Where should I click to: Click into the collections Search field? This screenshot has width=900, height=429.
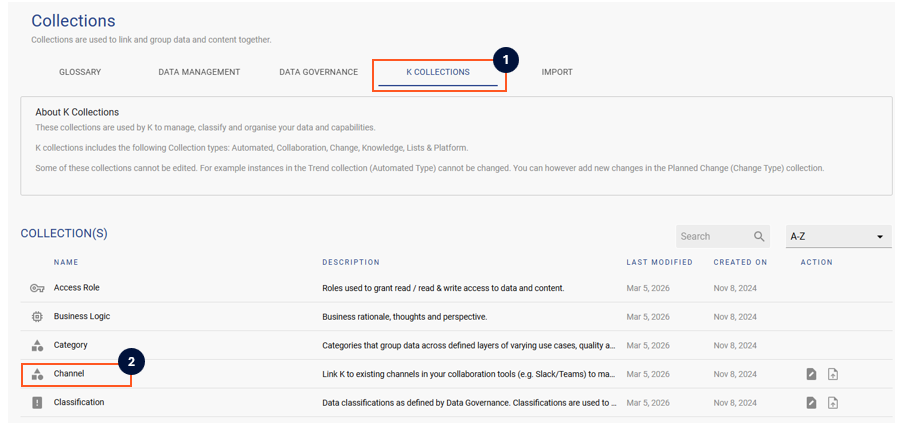pos(710,237)
